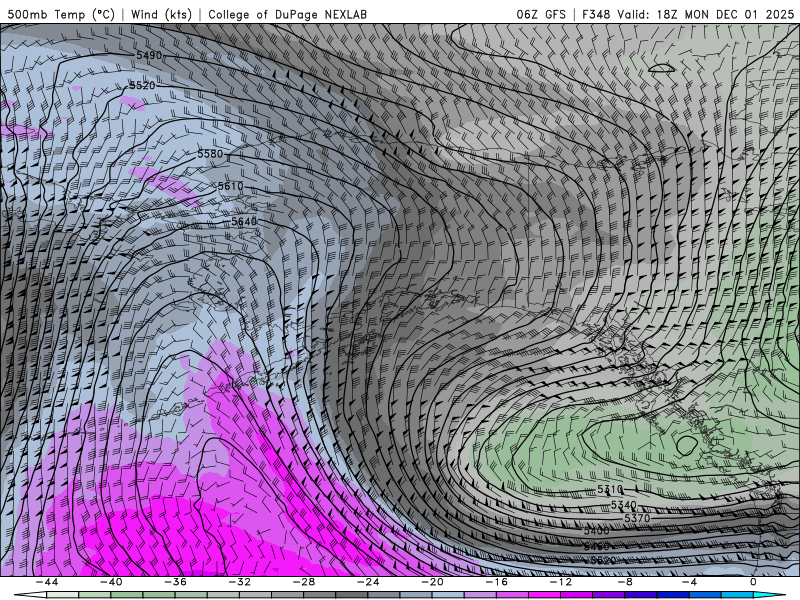Click the -36 value on the temperature scale
The image size is (800, 600).
175,582
